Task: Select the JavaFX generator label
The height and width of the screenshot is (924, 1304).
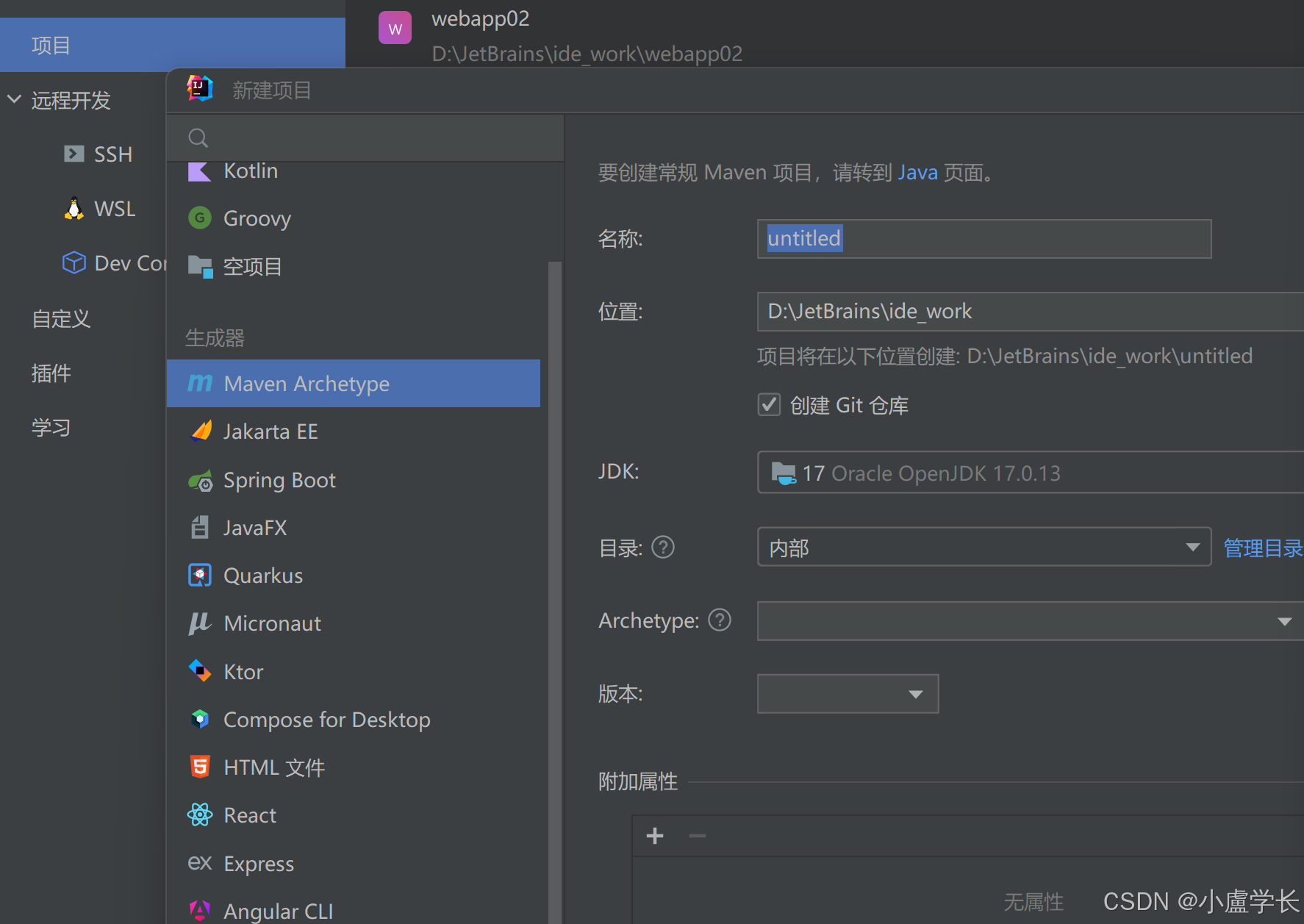Action: [255, 528]
